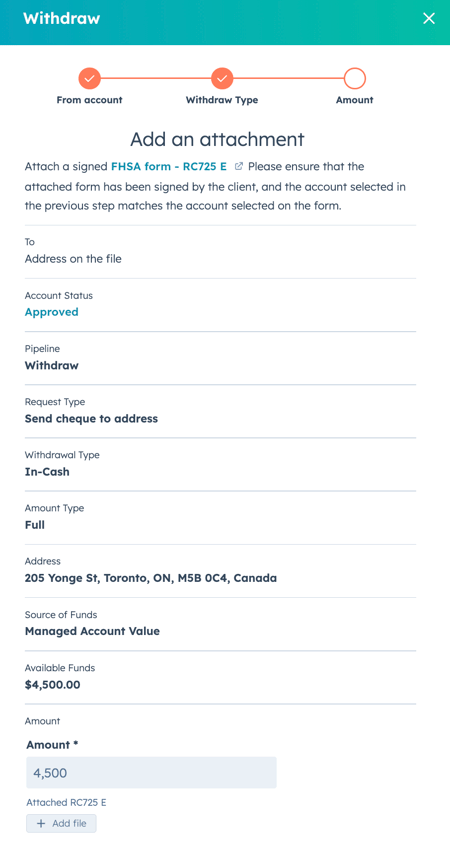Click the Add file button

(x=61, y=823)
